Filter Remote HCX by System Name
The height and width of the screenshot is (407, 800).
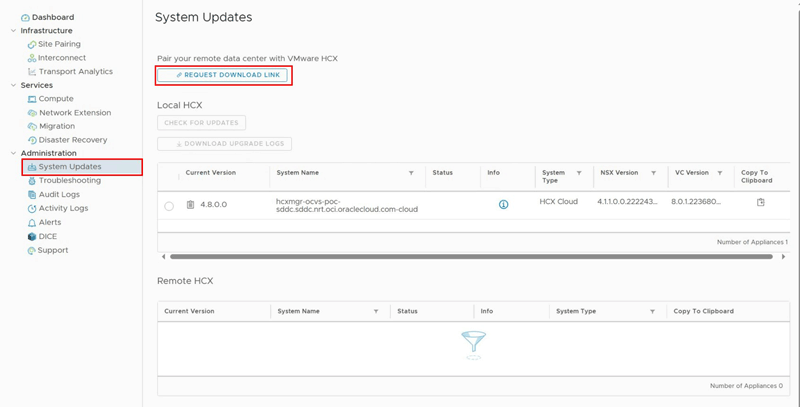376,312
